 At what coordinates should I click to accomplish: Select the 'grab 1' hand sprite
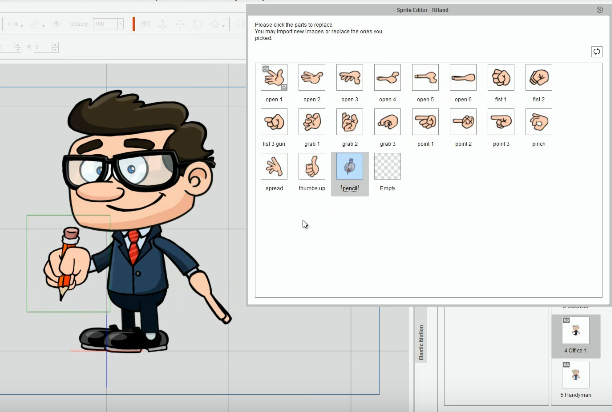pyautogui.click(x=312, y=122)
